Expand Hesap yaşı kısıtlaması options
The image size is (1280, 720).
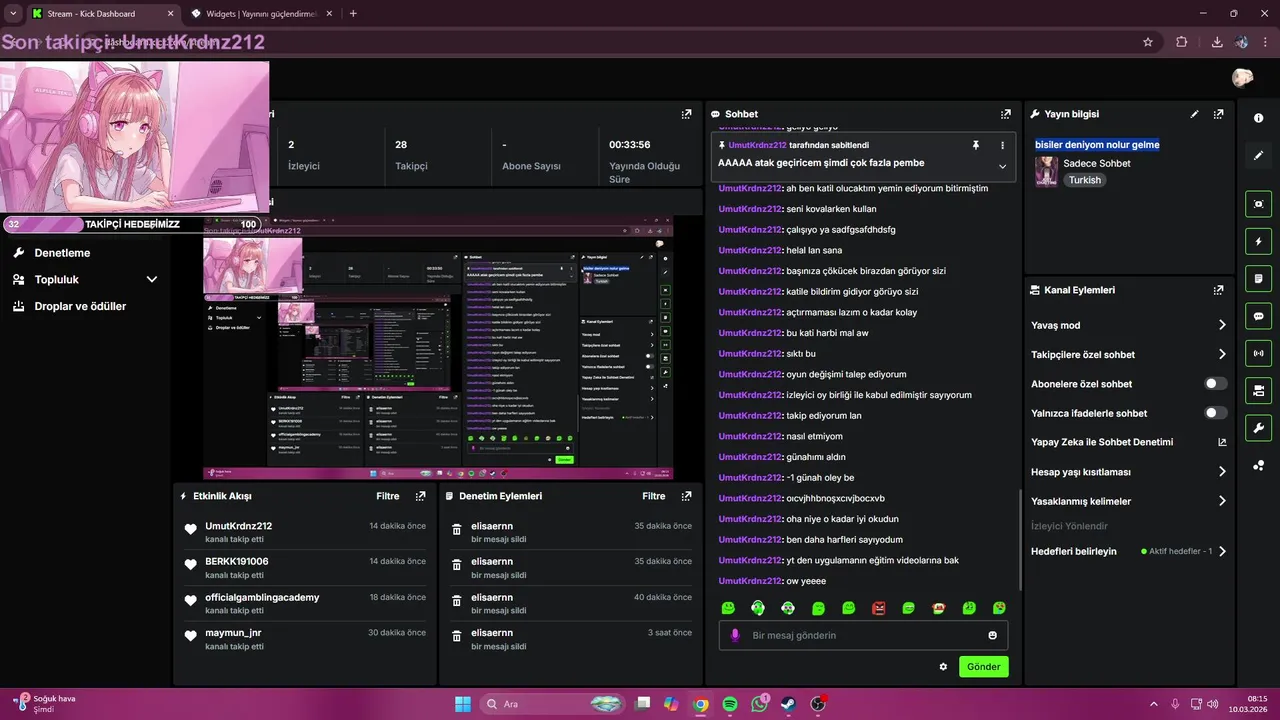click(1222, 472)
